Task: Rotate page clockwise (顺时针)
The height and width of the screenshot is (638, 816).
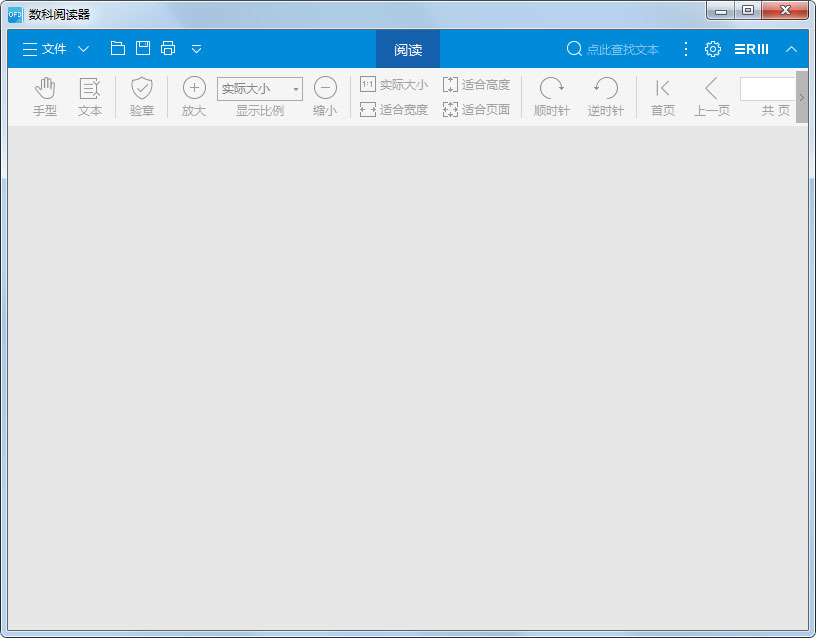Action: pyautogui.click(x=552, y=97)
